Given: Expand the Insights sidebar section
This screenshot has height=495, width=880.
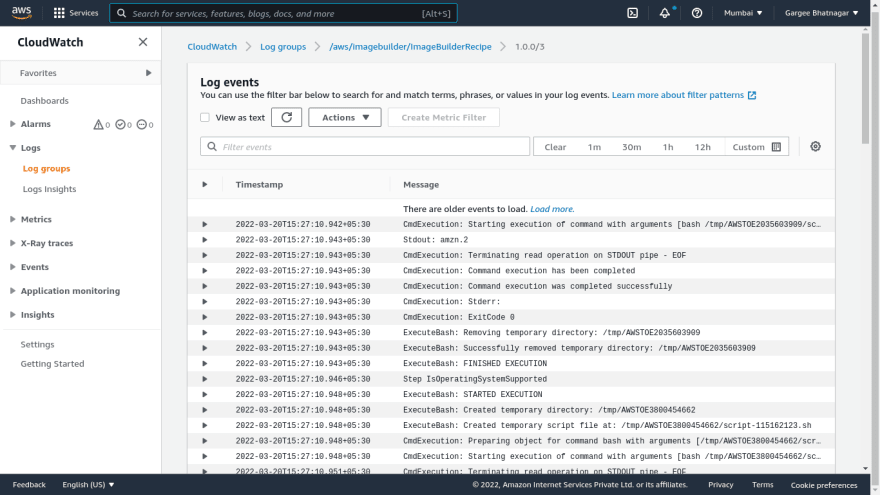Looking at the screenshot, I should click(12, 315).
